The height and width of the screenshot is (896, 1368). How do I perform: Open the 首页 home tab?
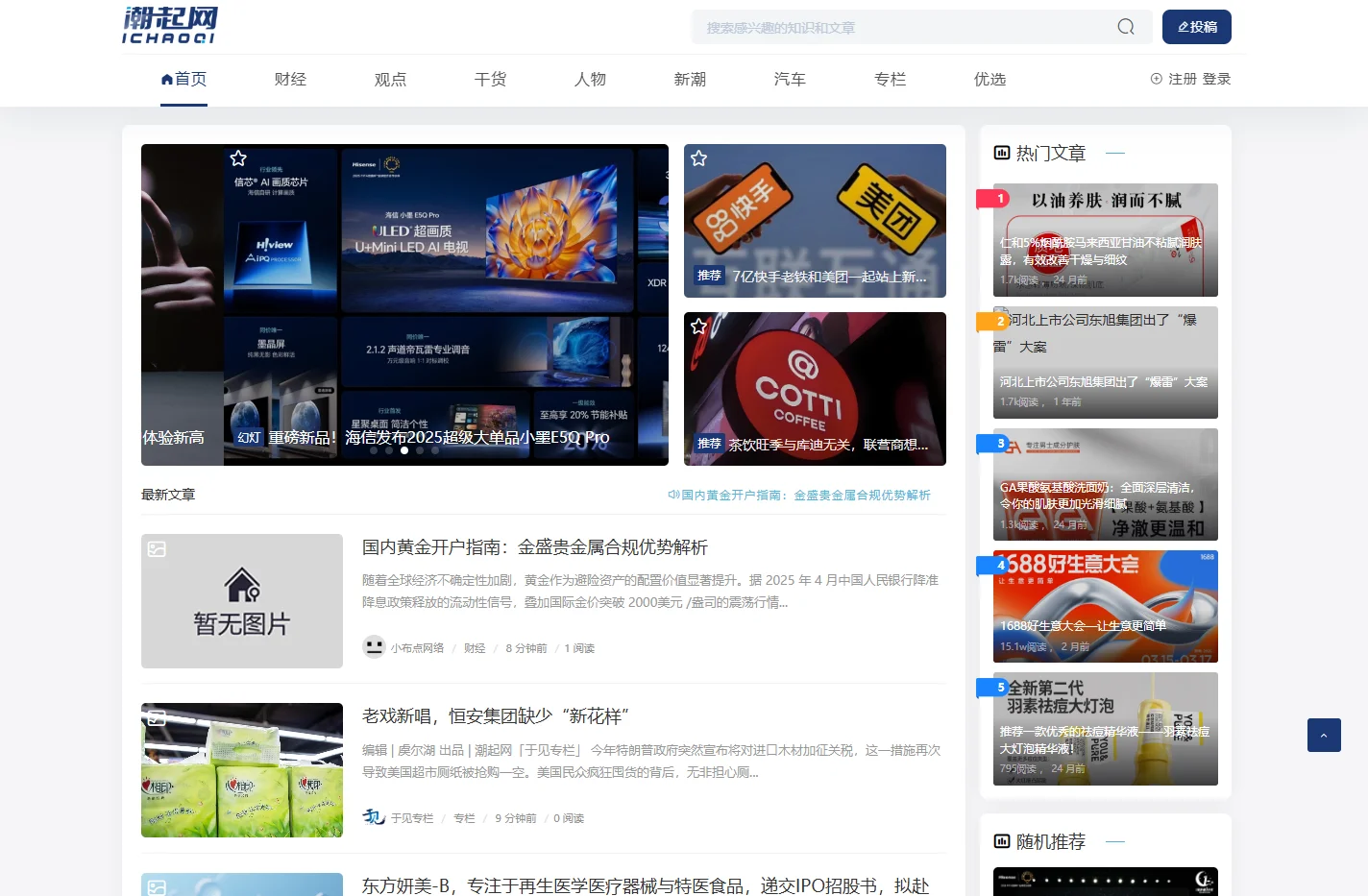pos(183,79)
